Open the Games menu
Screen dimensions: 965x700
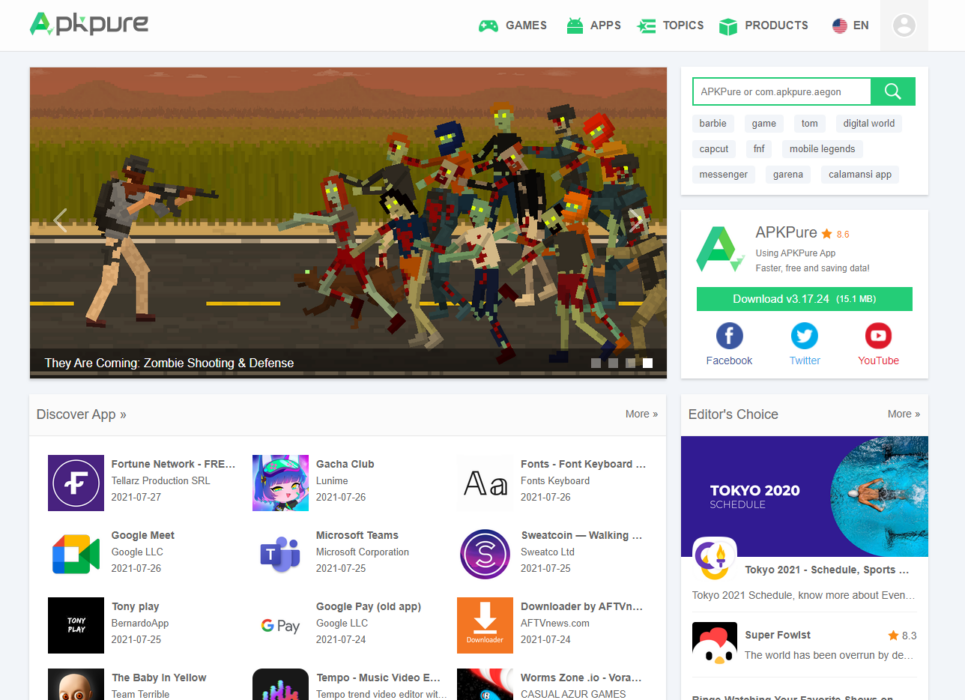(513, 26)
